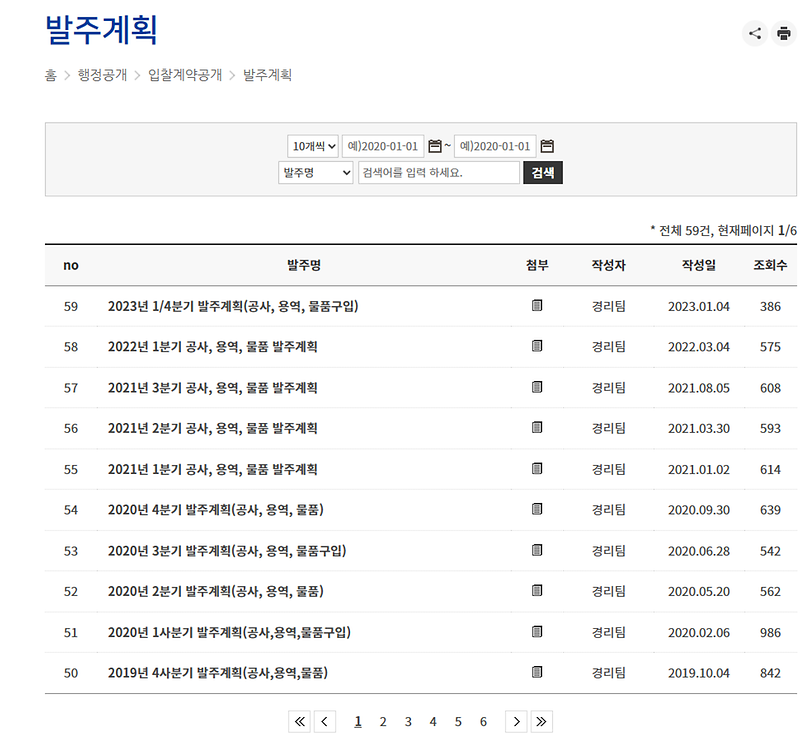The width and height of the screenshot is (800, 743).
Task: Open the calendar picker for the end date
Action: [x=546, y=144]
